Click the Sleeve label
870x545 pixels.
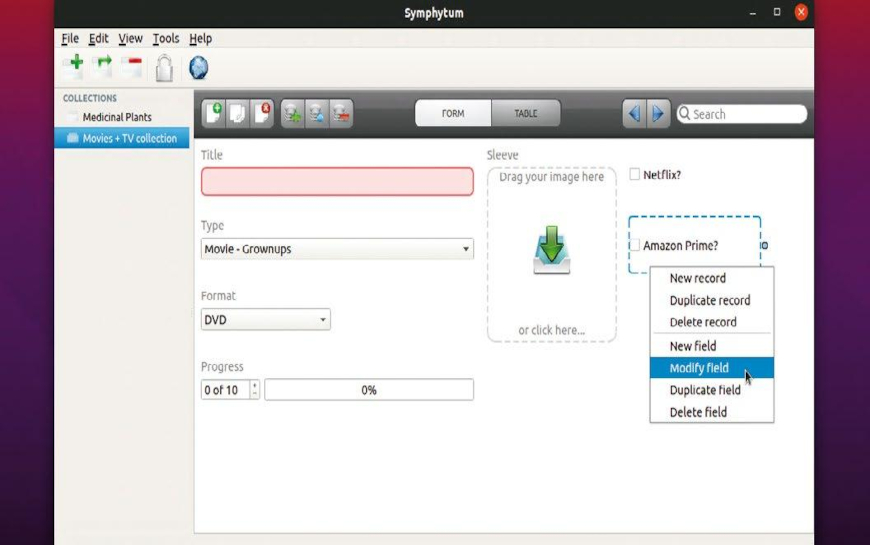(502, 155)
